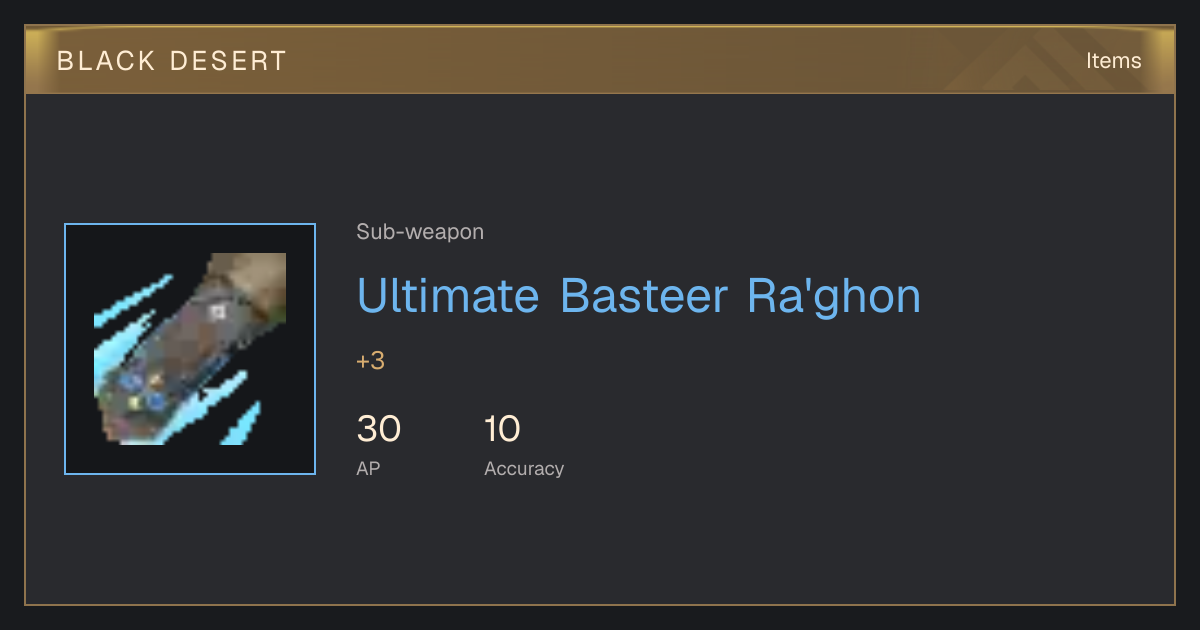This screenshot has height=630, width=1200.
Task: Click the AP value 30
Action: coord(379,429)
